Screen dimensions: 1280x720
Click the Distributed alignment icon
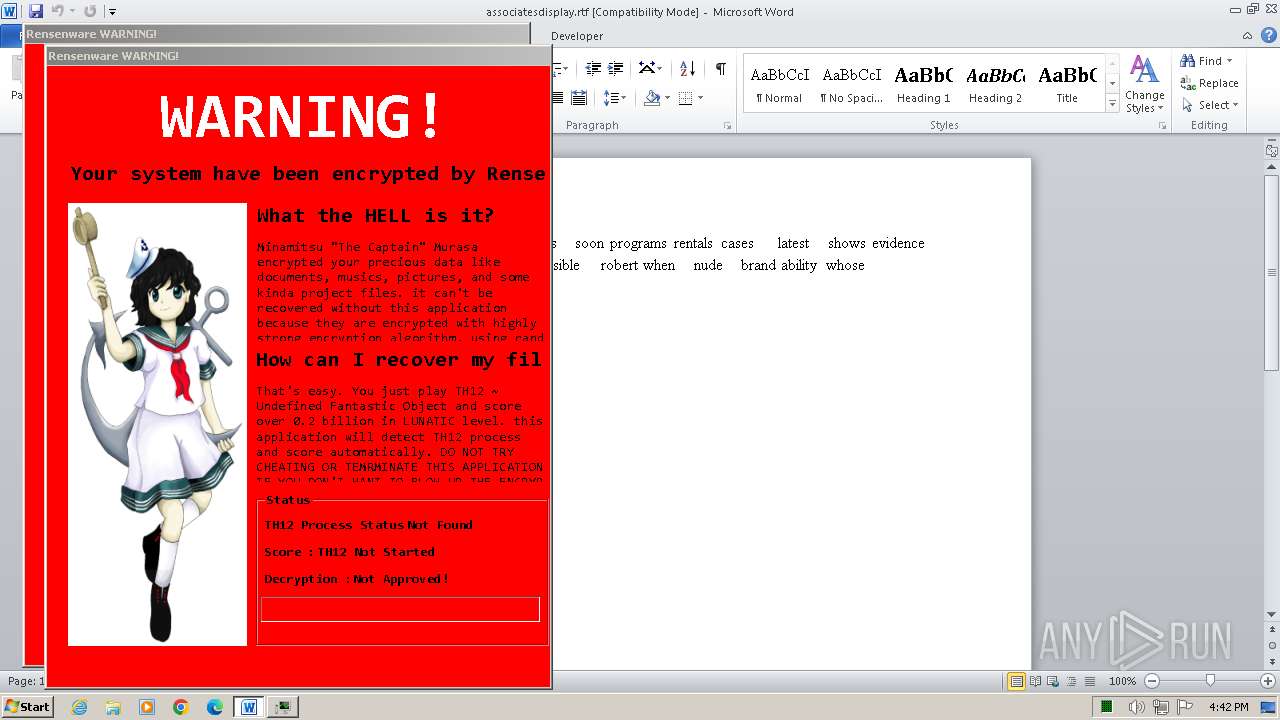pyautogui.click(x=579, y=98)
